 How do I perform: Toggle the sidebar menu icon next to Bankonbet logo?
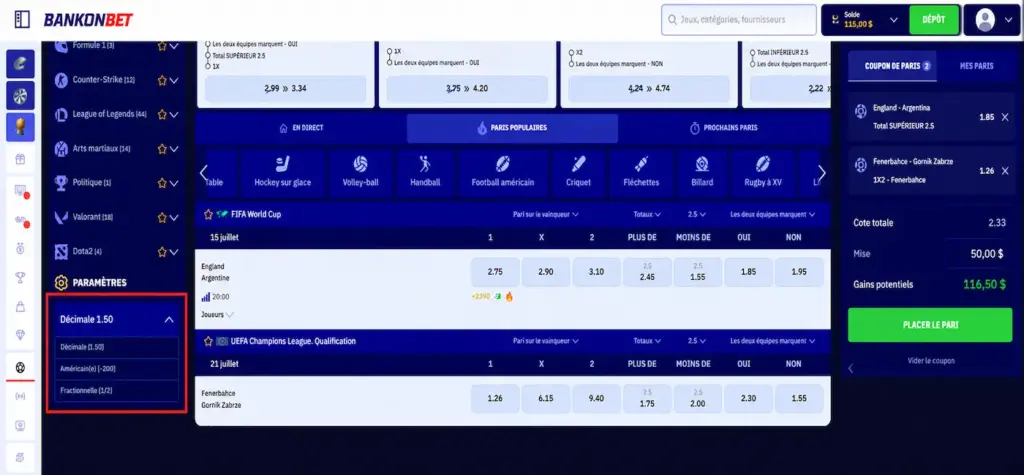point(22,20)
